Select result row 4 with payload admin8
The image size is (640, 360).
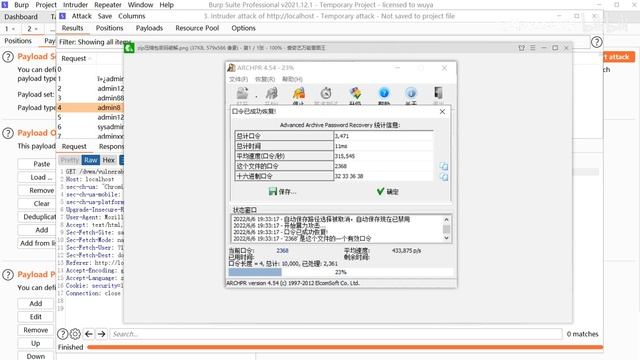point(90,108)
